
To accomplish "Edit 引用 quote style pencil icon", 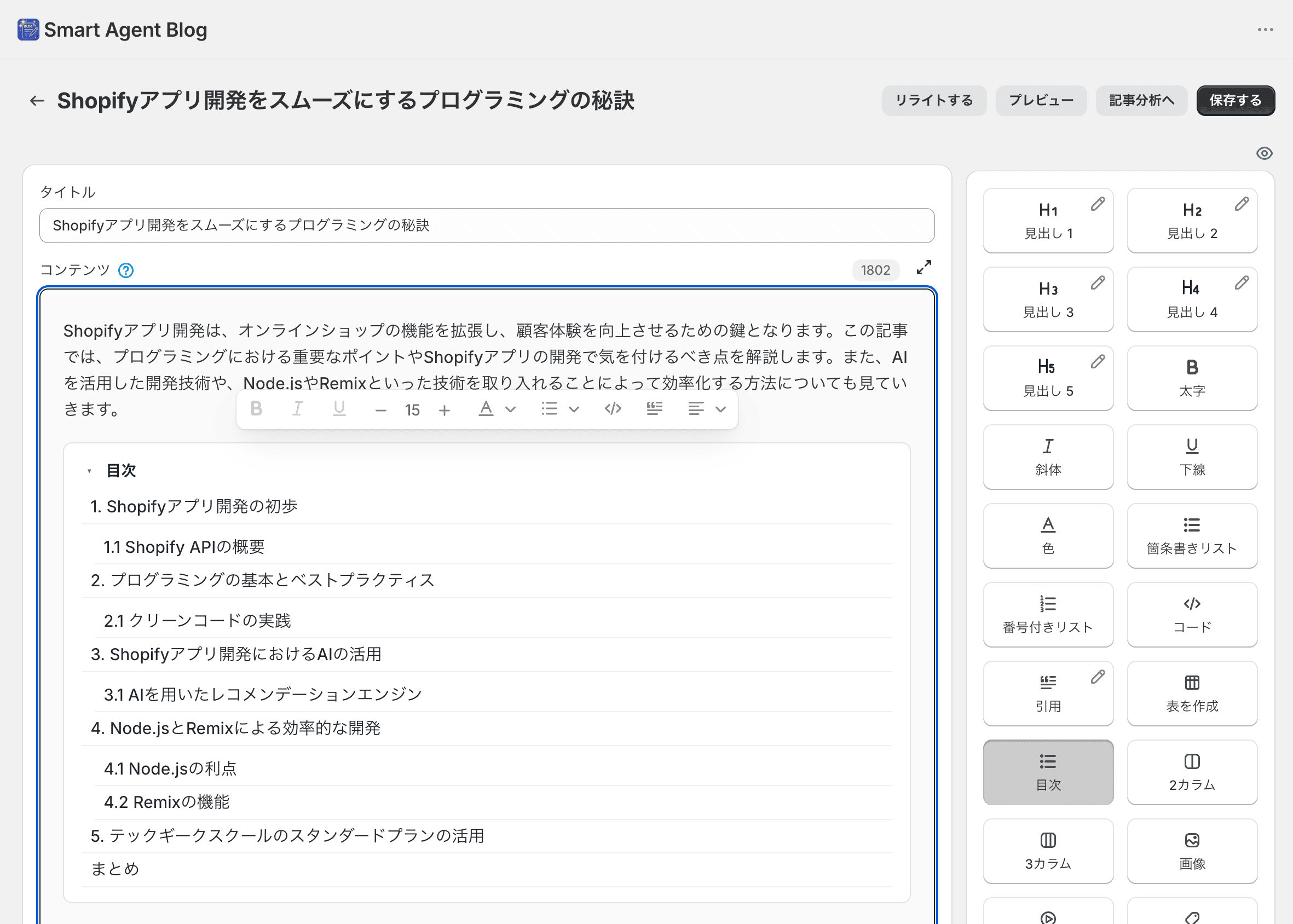I will [x=1098, y=677].
